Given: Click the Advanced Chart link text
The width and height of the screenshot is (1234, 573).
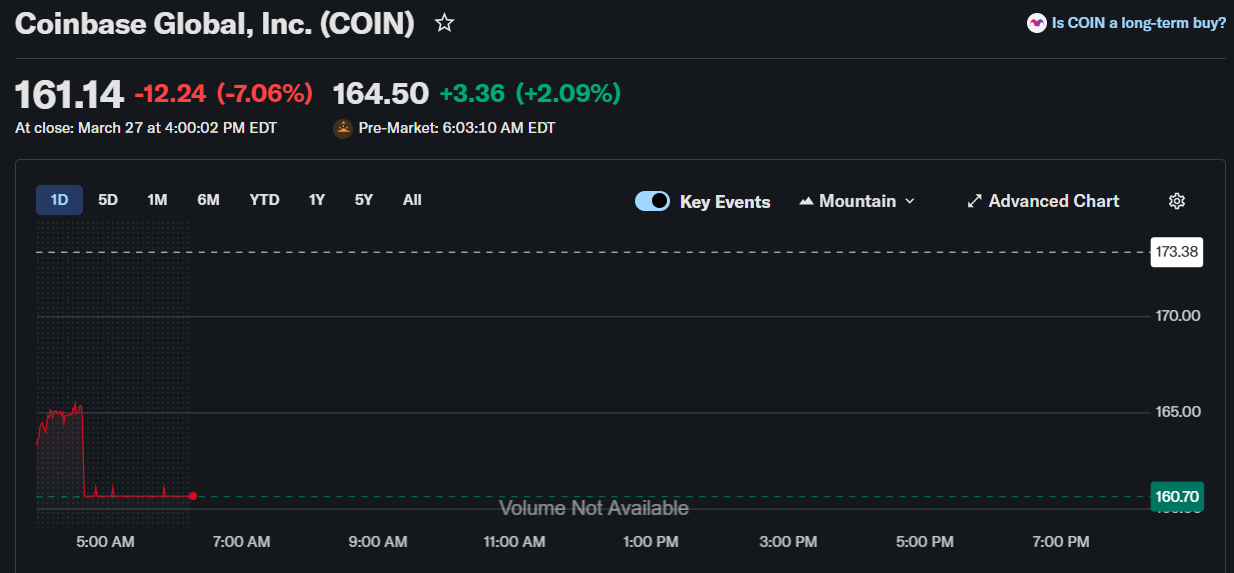Looking at the screenshot, I should (1054, 201).
